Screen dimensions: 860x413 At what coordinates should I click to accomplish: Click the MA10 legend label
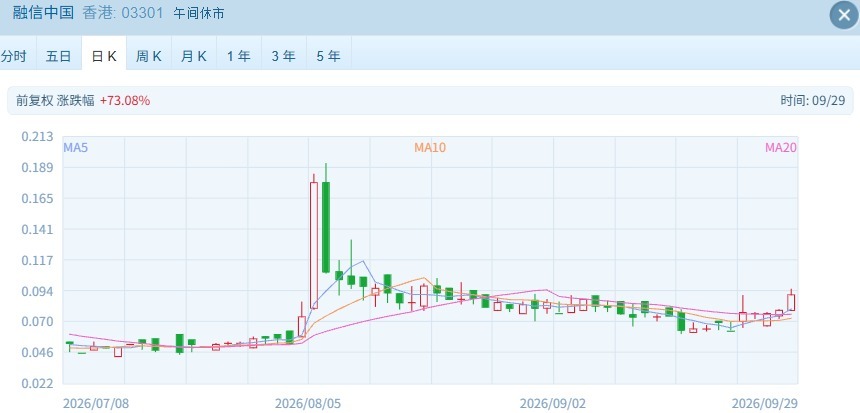coord(430,148)
